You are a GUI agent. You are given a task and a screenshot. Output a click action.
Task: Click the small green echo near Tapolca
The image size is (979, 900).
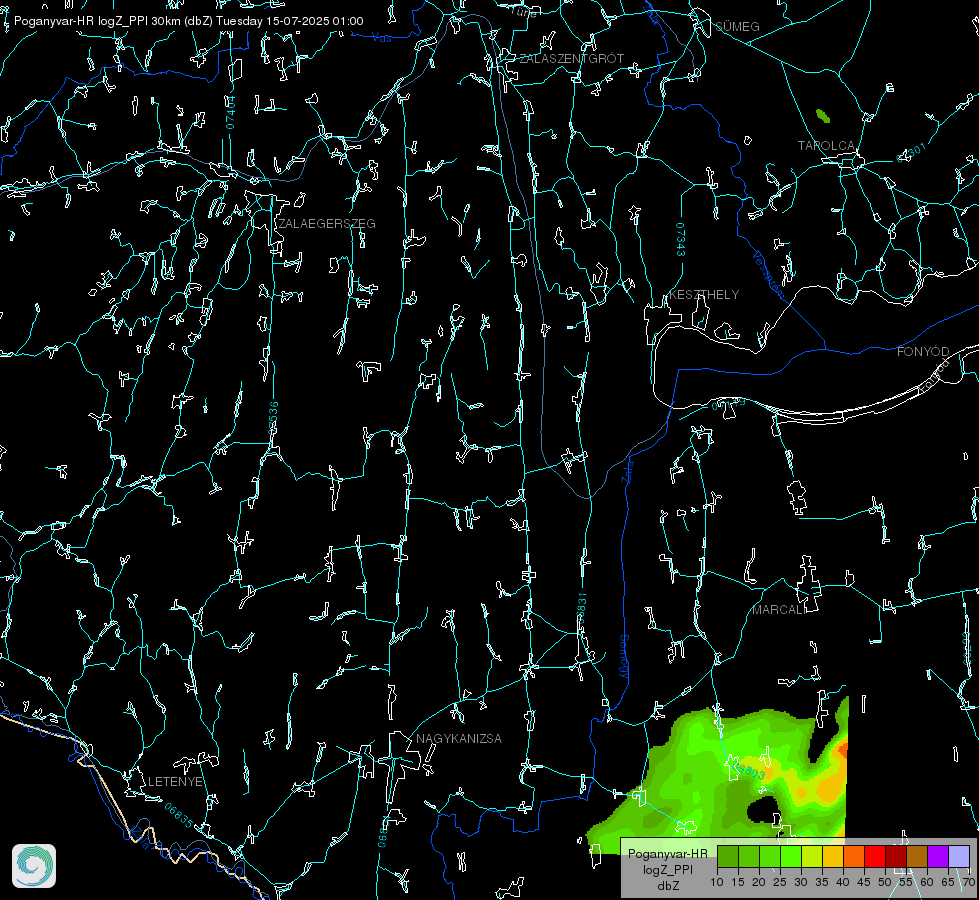coord(823,116)
